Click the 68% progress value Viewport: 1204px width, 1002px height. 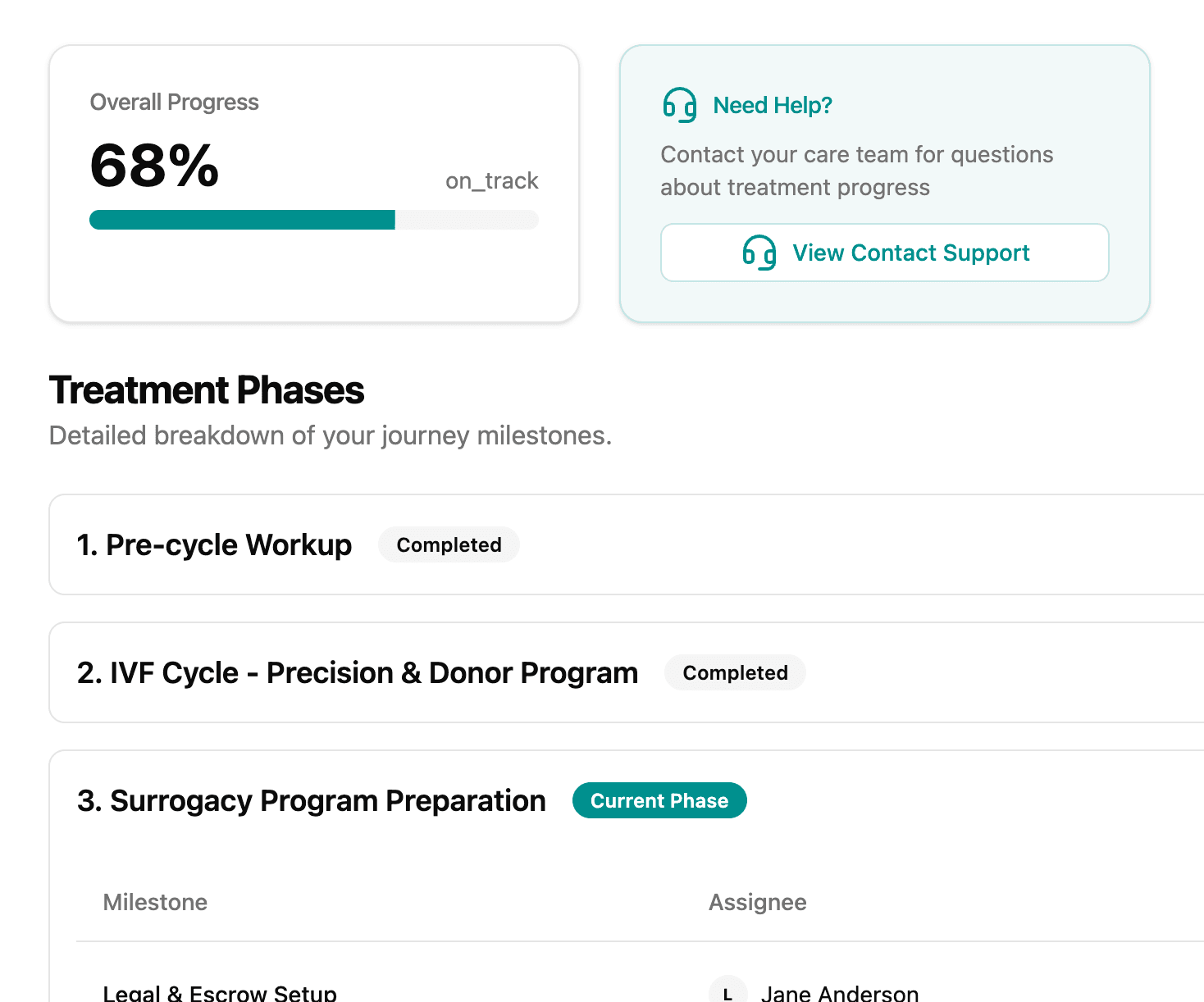click(154, 166)
